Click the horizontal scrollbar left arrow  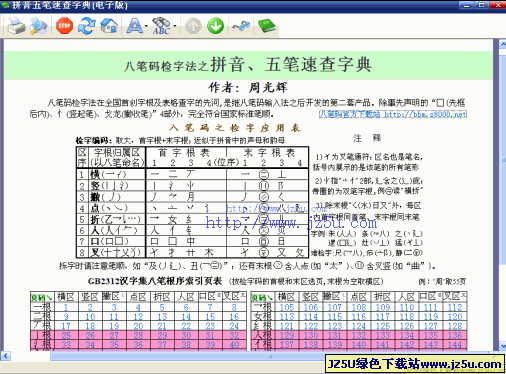coord(5,356)
